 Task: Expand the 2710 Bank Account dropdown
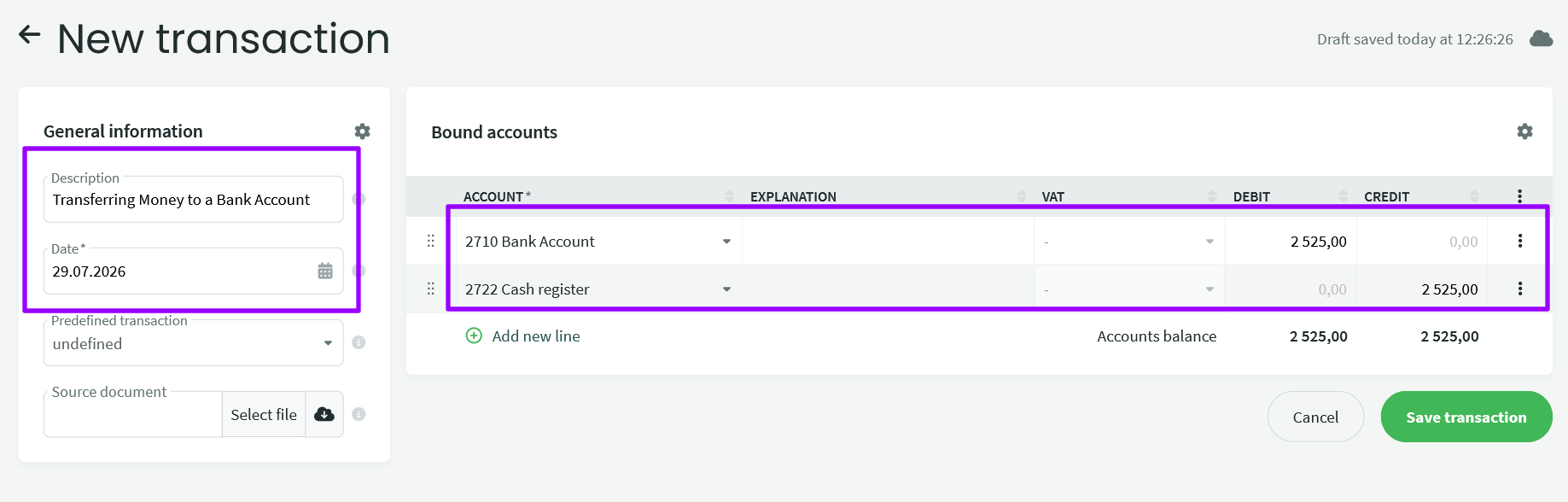coord(726,242)
